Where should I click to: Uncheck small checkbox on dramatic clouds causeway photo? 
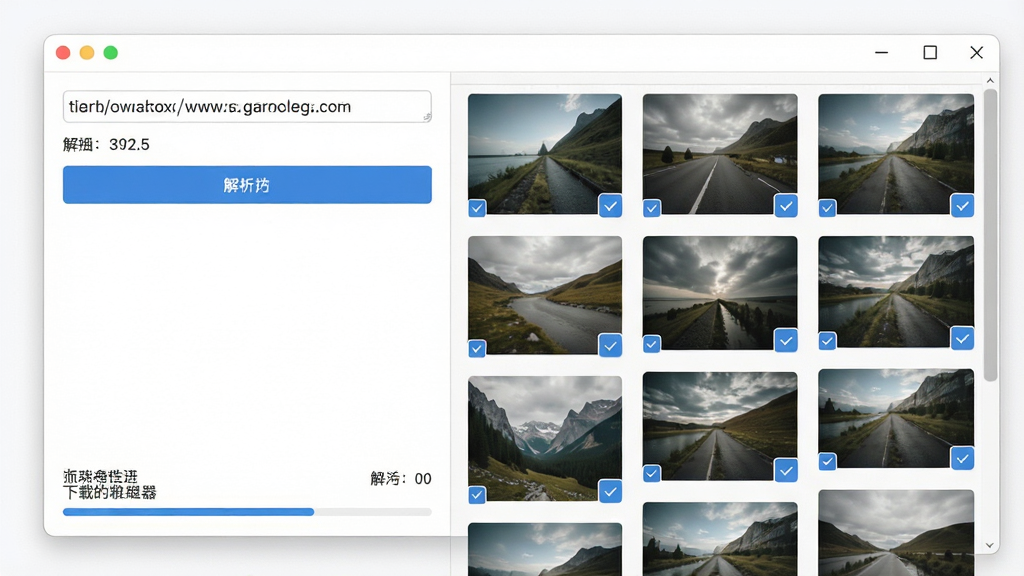coord(652,344)
